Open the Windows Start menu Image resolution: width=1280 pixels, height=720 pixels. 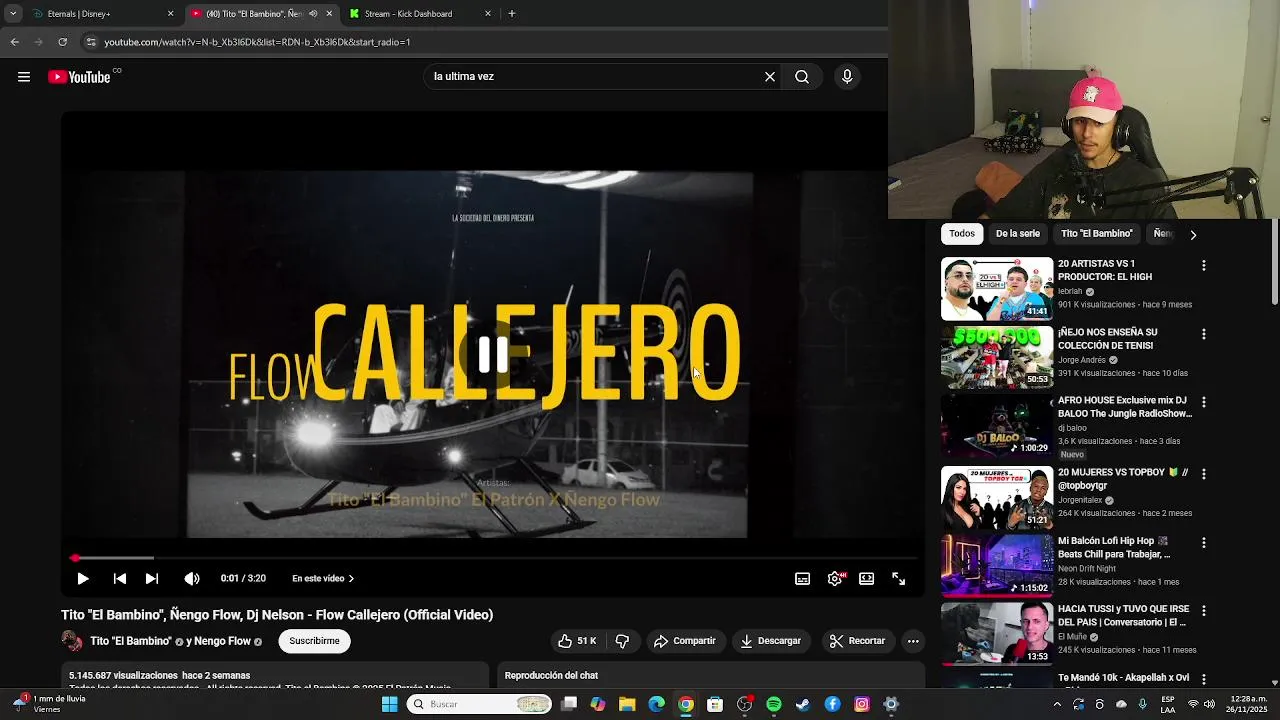click(389, 705)
